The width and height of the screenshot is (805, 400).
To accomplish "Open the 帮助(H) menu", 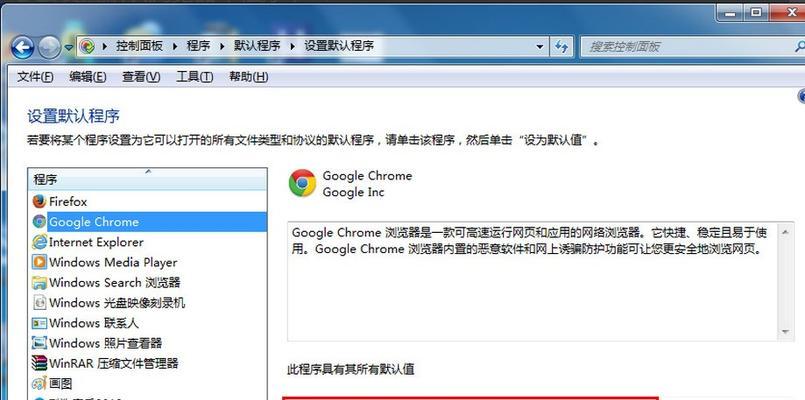I will coord(248,77).
